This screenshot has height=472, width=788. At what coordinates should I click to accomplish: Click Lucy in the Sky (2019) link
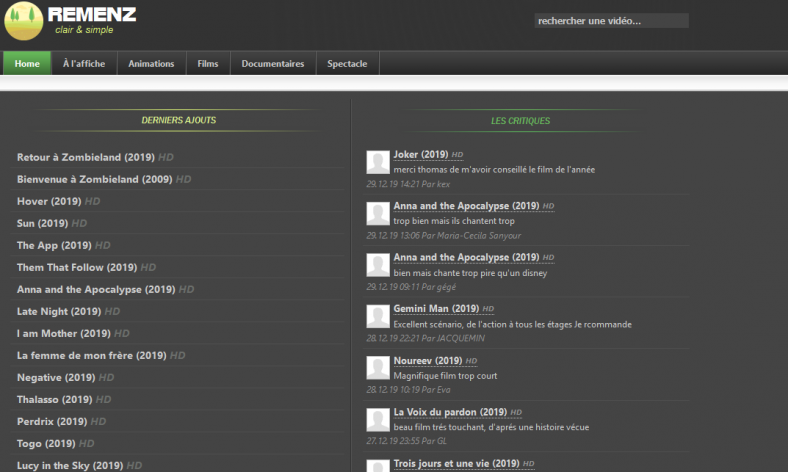[x=69, y=465]
